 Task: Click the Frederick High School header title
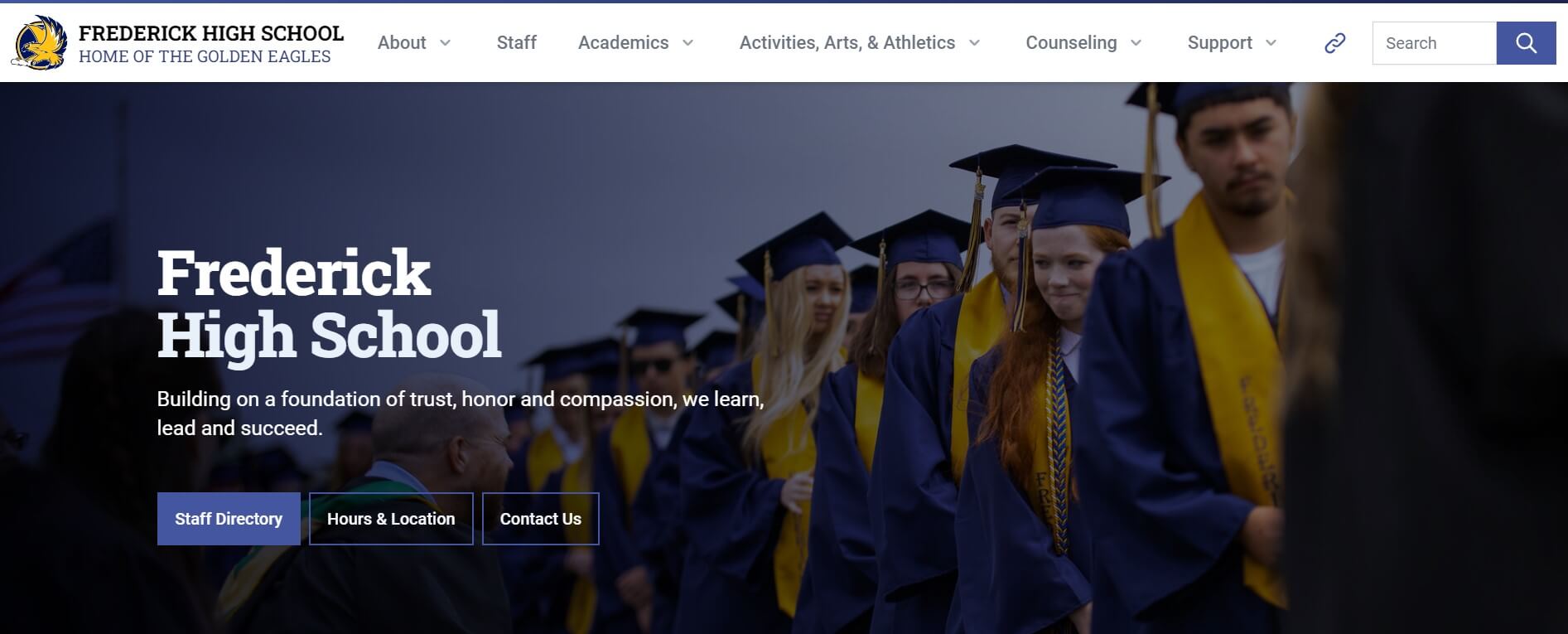tap(211, 33)
